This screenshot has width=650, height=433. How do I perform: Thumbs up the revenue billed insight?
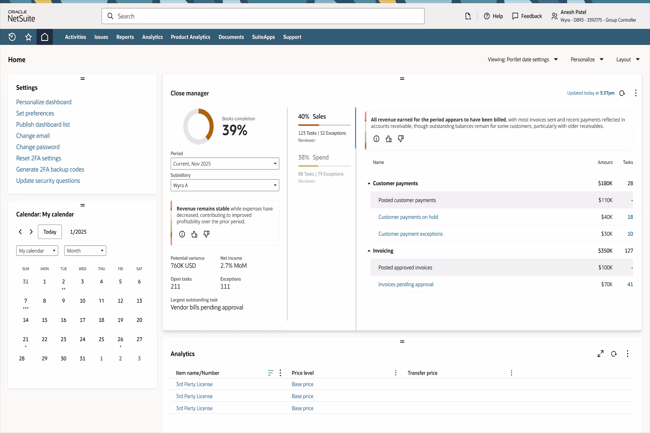[x=389, y=139]
